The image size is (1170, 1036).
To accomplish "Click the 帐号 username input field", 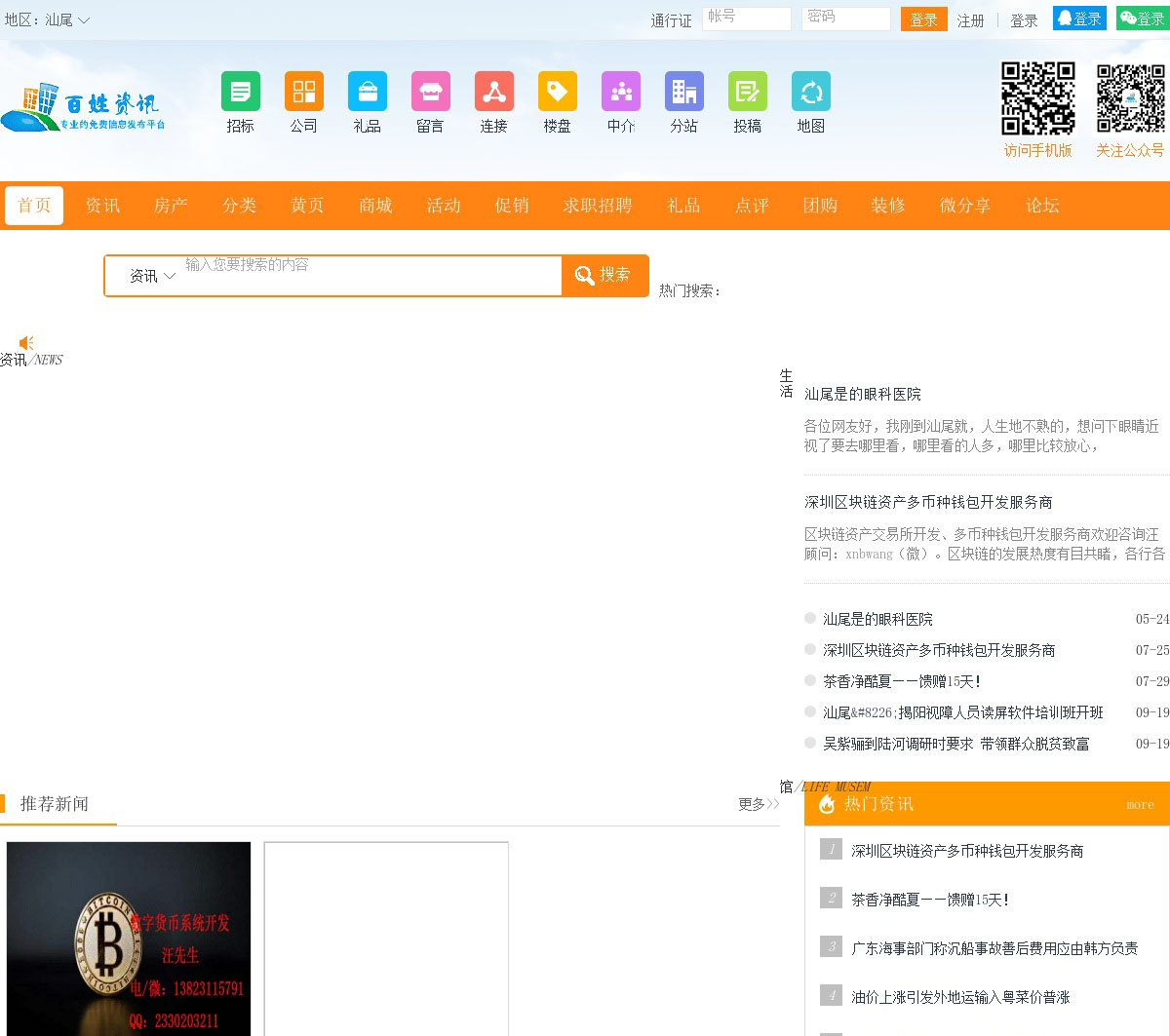I will [x=746, y=19].
